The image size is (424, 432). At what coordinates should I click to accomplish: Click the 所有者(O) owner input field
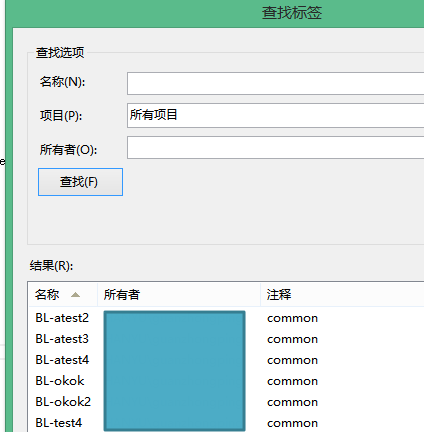coord(275,147)
